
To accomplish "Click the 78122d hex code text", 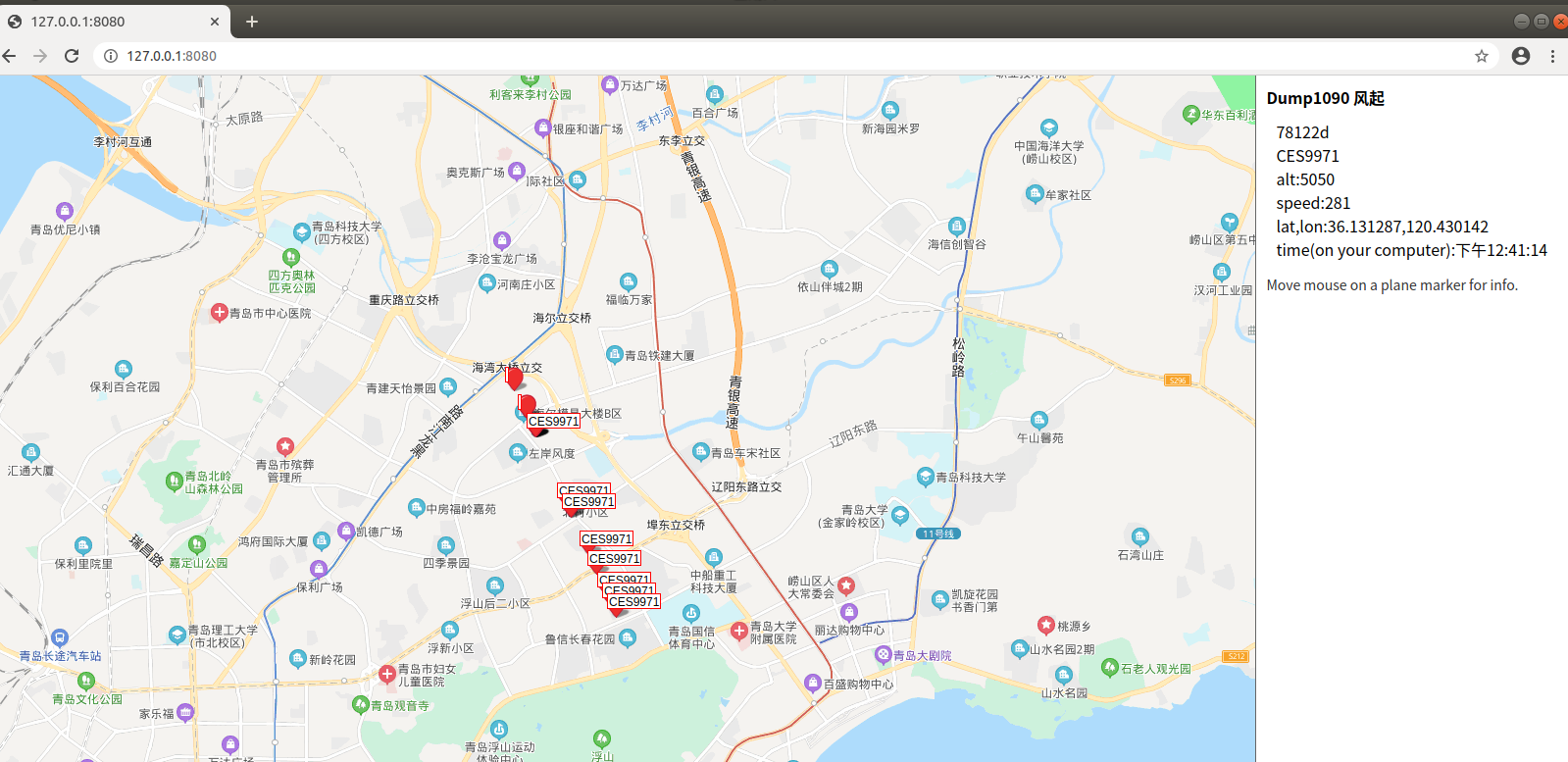I will pos(1302,132).
